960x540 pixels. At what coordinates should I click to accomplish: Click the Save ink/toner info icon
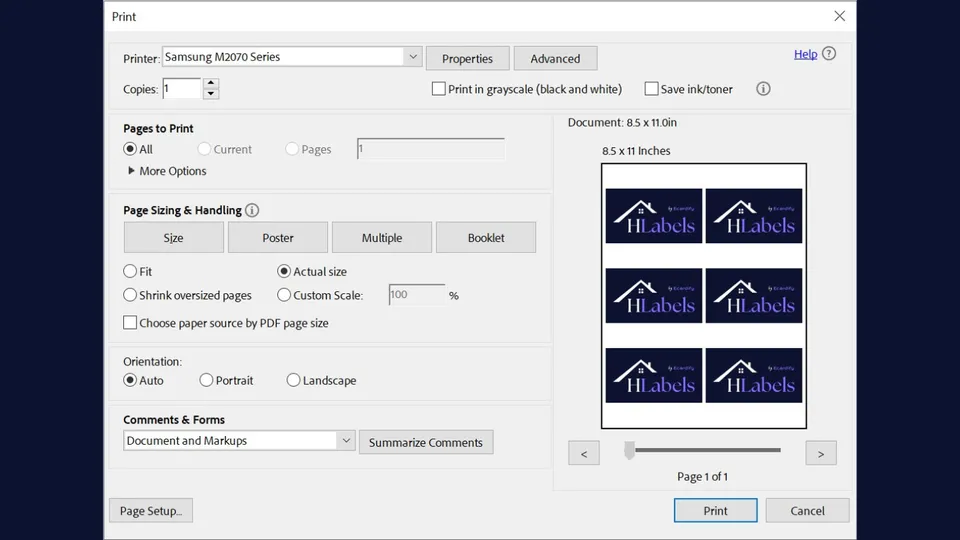763,89
